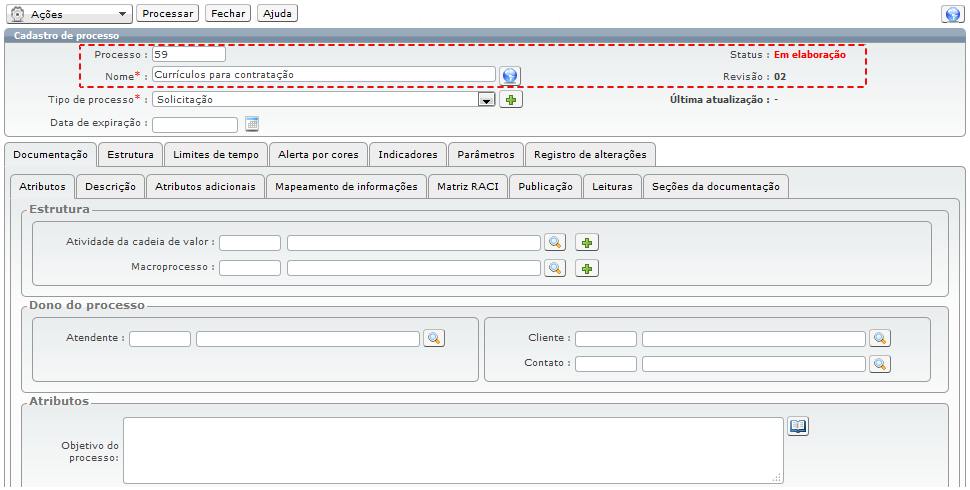970x490 pixels.
Task: Click the Ajuda button
Action: 277,14
